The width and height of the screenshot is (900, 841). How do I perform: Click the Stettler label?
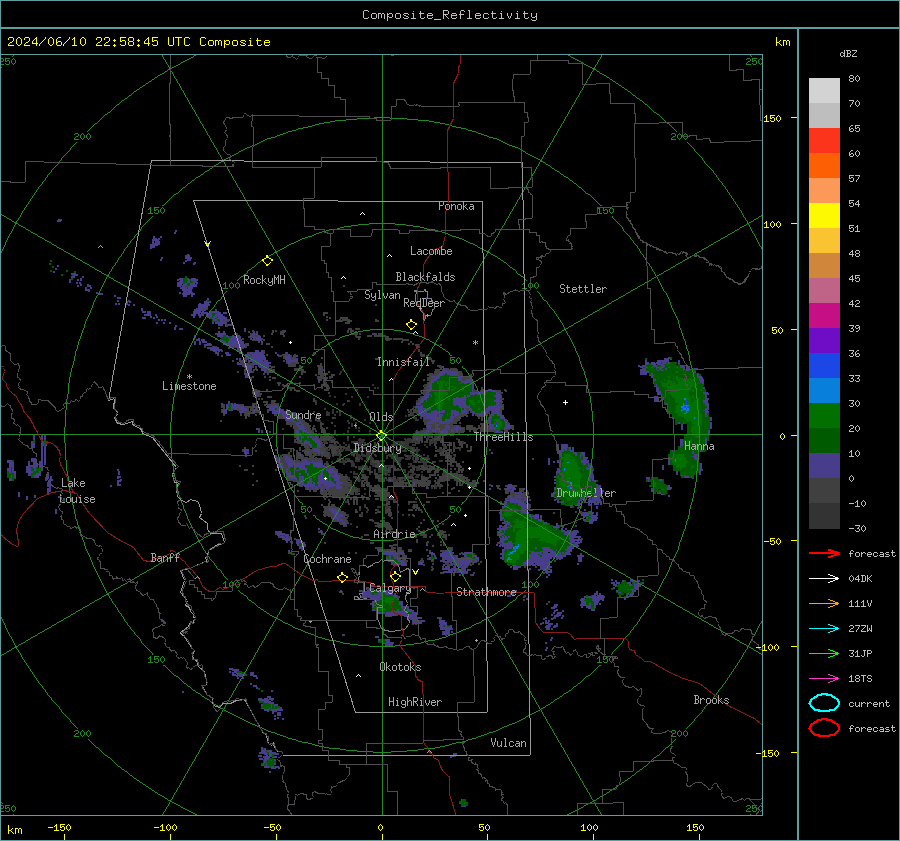tap(583, 289)
